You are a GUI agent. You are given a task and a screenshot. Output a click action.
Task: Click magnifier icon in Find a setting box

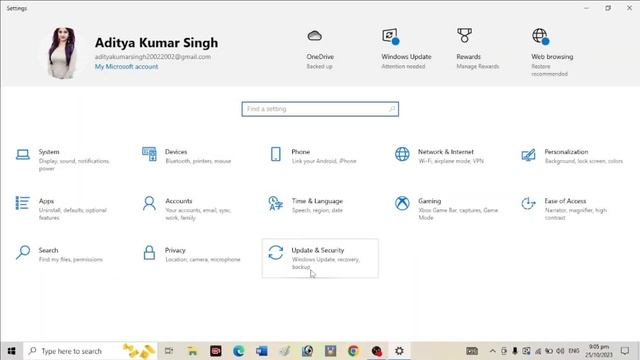(392, 109)
